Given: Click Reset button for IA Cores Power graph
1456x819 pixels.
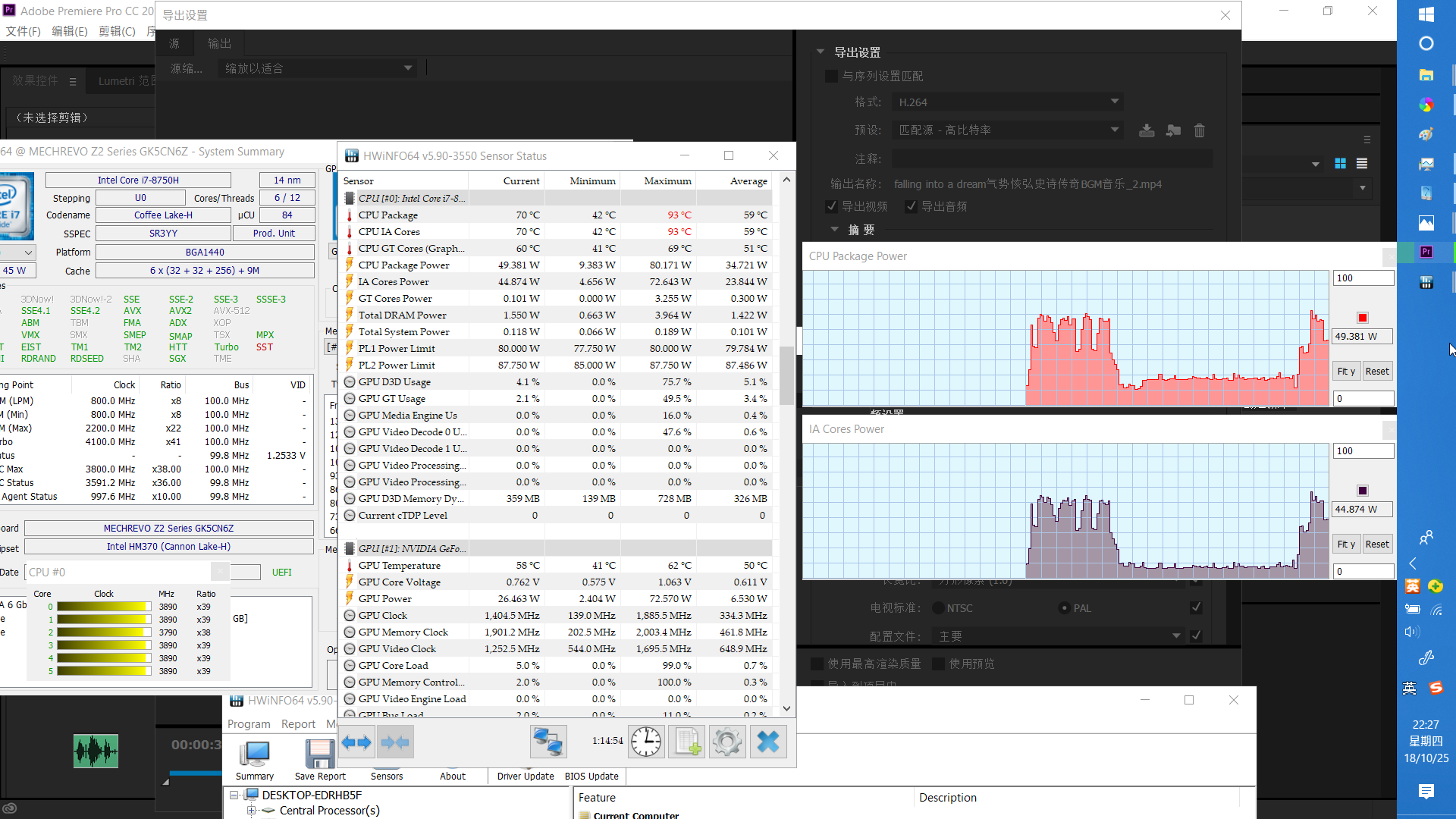Looking at the screenshot, I should [1377, 544].
